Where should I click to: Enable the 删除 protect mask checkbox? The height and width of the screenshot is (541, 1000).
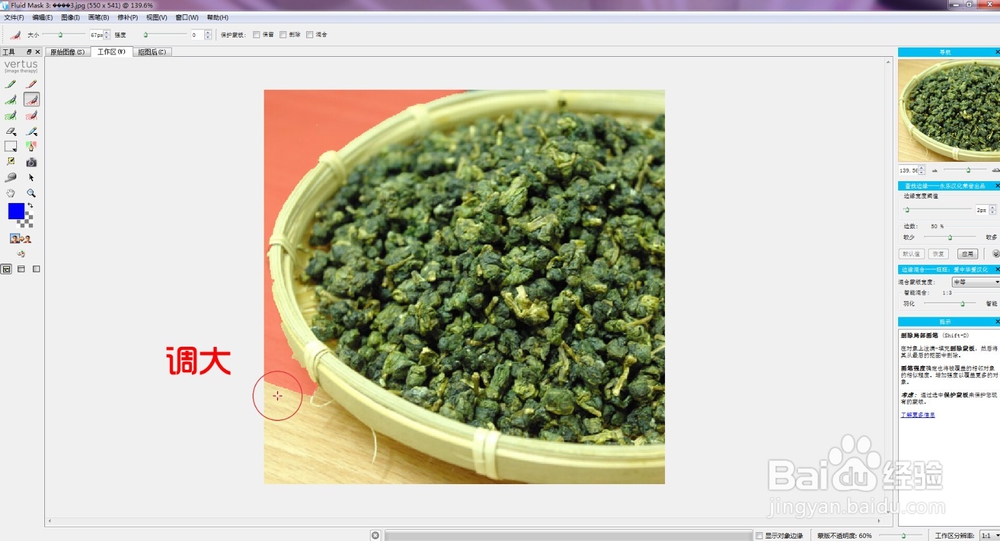[283, 34]
